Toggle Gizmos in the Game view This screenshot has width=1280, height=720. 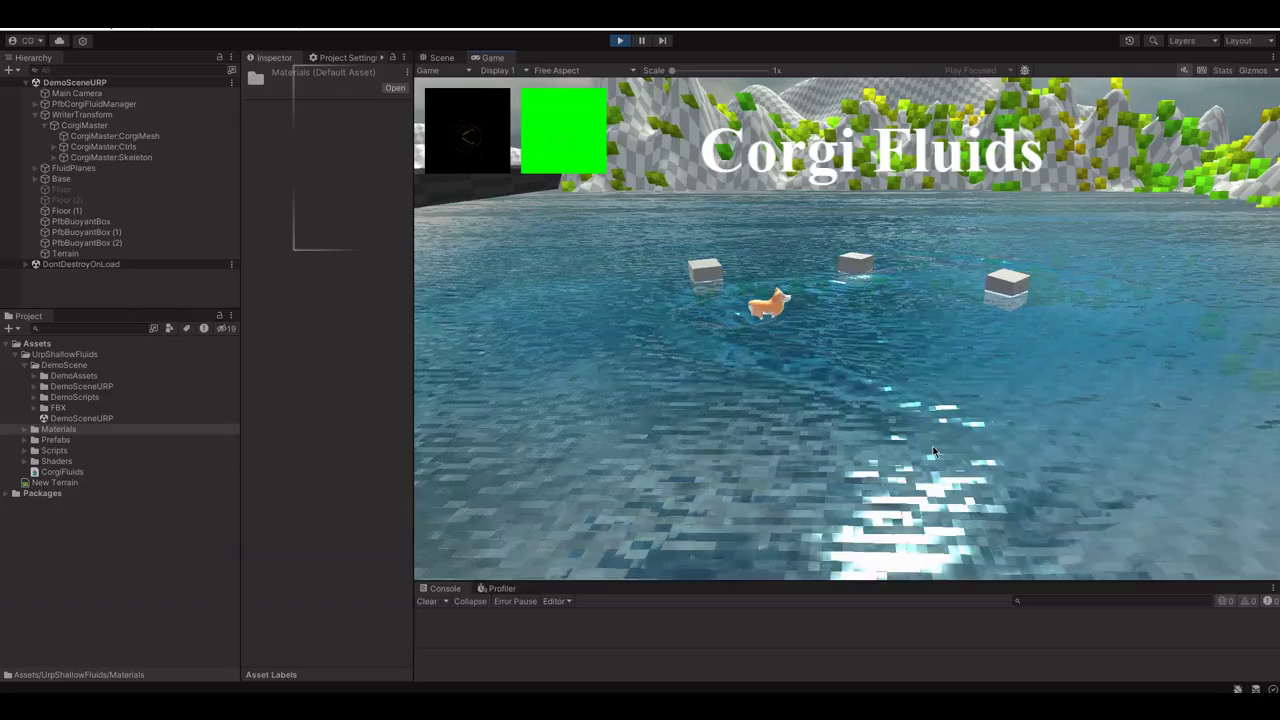[1253, 71]
